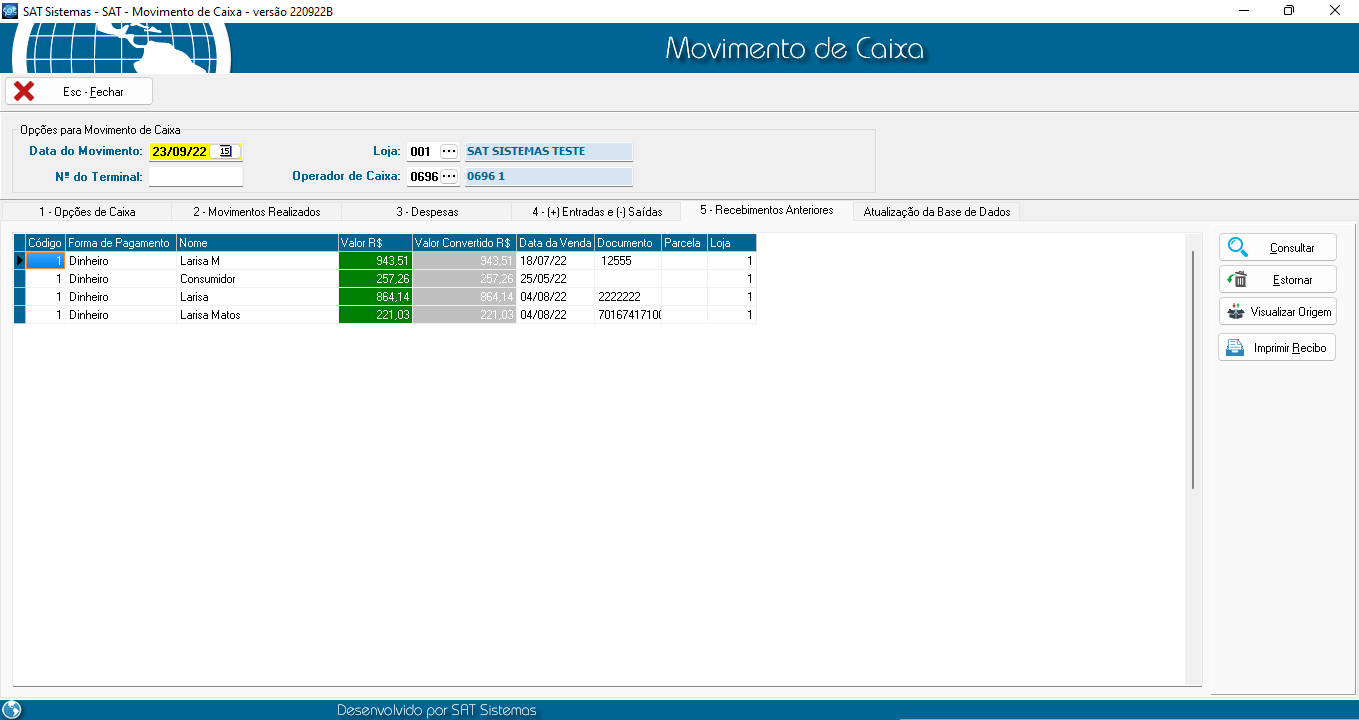This screenshot has width=1359, height=720.
Task: Switch to the 1 - Opções de Caixa tab
Action: tap(87, 212)
